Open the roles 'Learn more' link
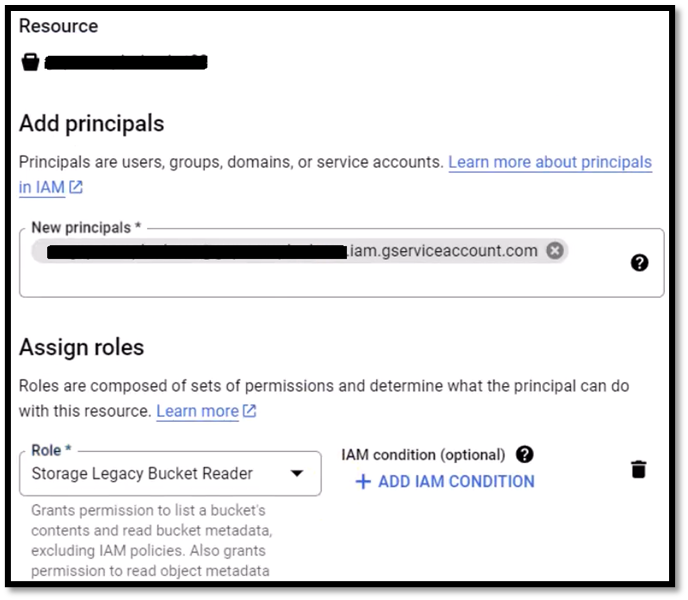Image resolution: width=688 pixels, height=600 pixels. (197, 411)
